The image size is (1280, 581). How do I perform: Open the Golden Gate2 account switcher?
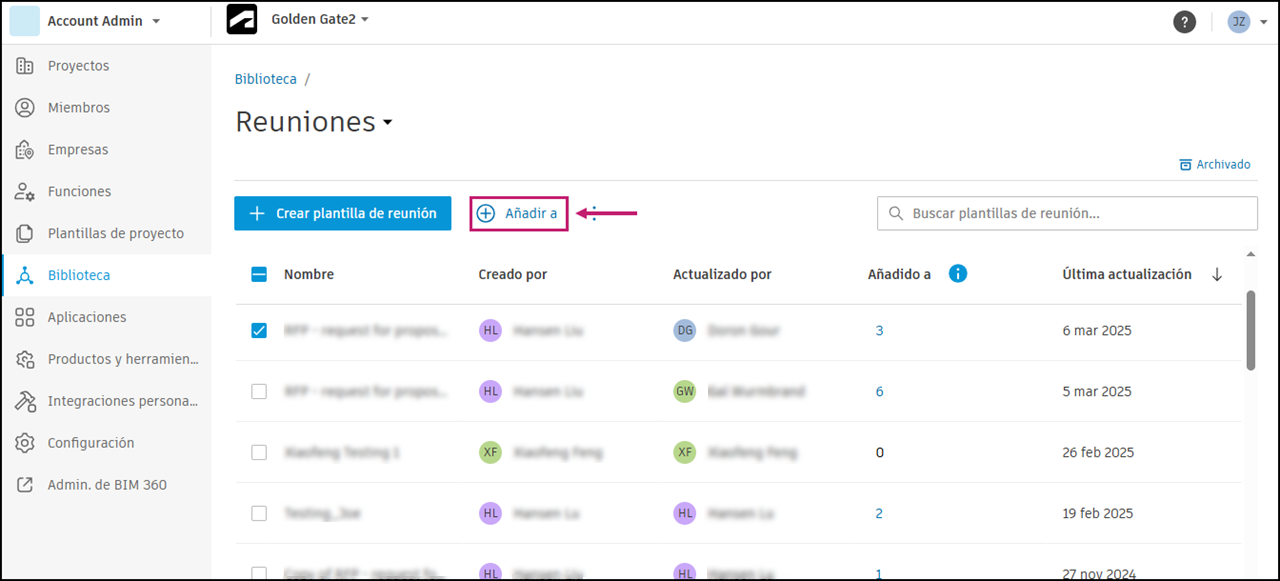(320, 20)
